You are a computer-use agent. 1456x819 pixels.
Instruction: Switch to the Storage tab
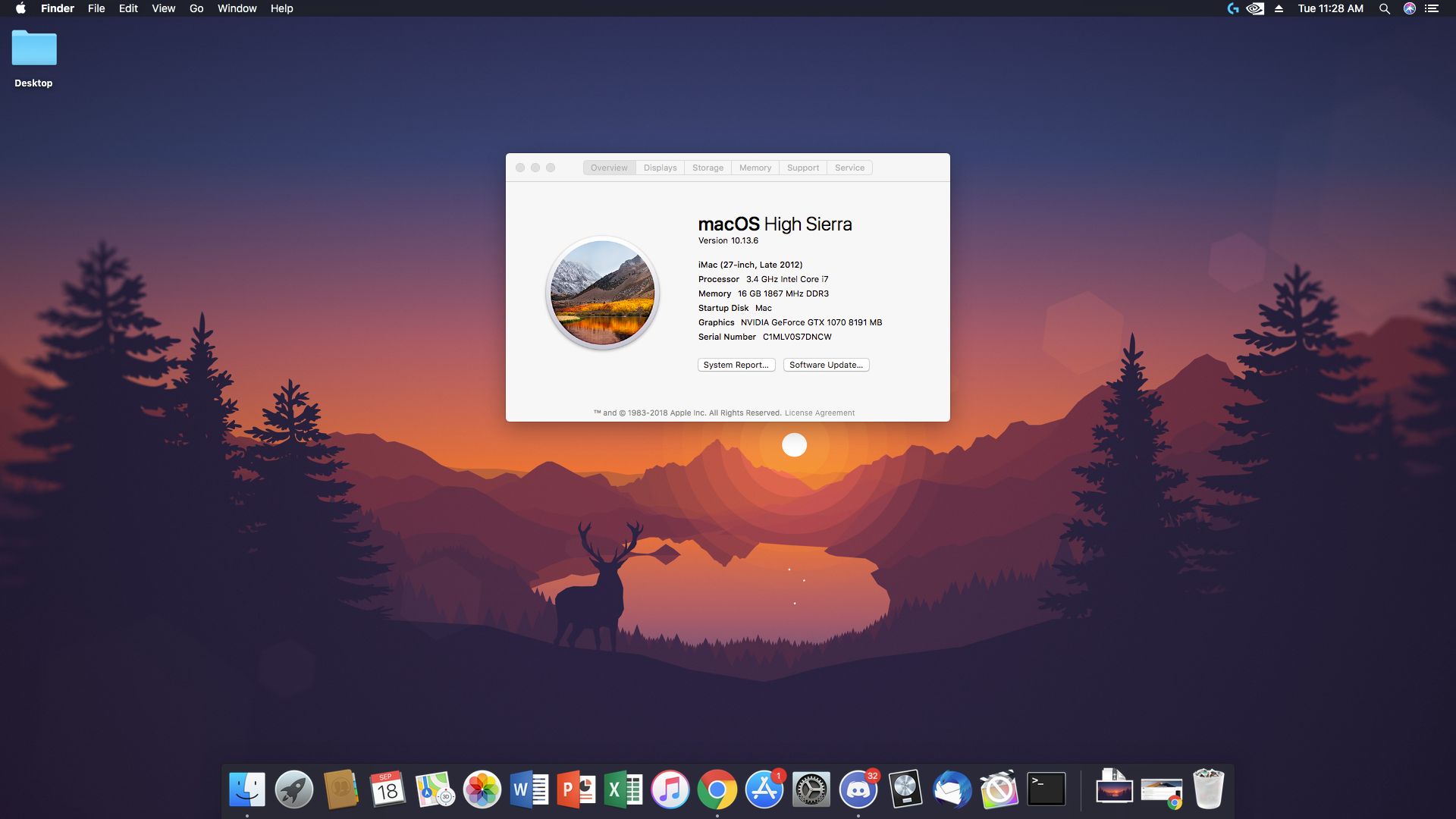707,168
